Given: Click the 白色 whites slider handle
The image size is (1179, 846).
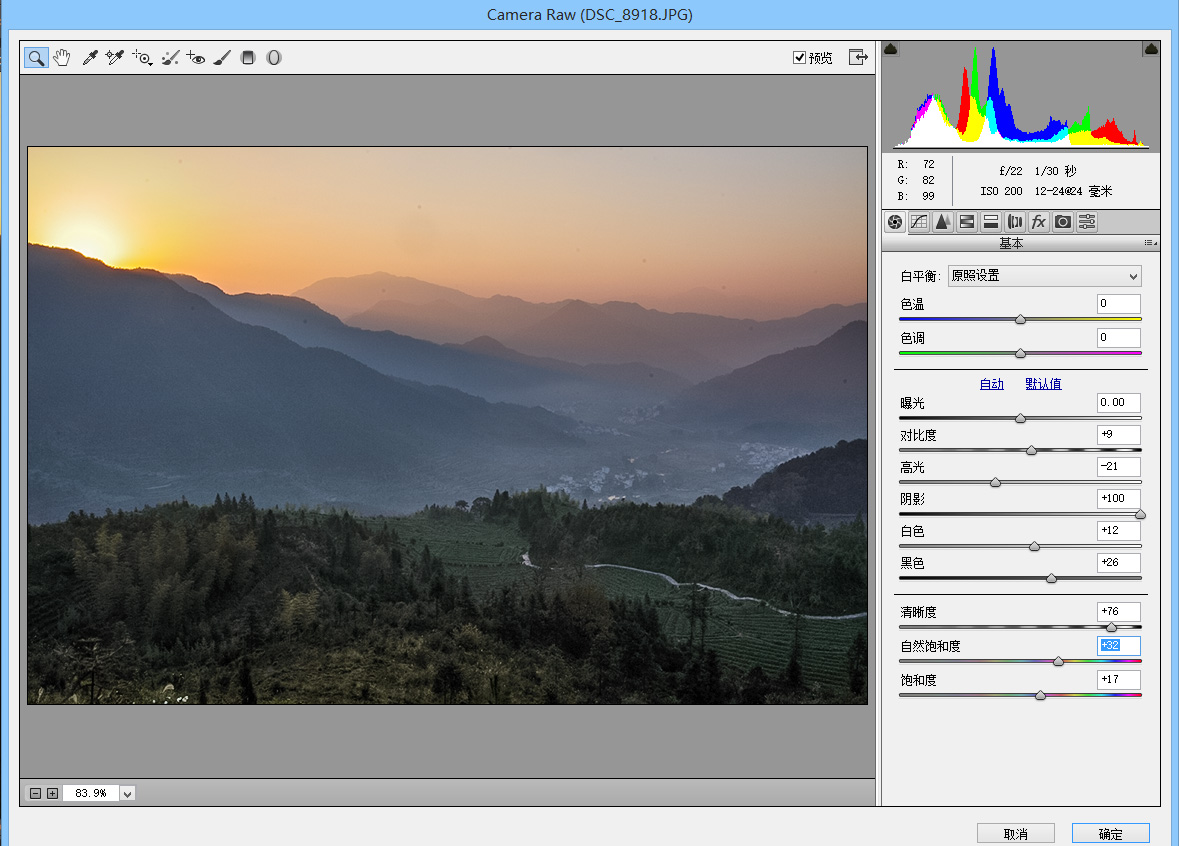Looking at the screenshot, I should tap(1035, 546).
